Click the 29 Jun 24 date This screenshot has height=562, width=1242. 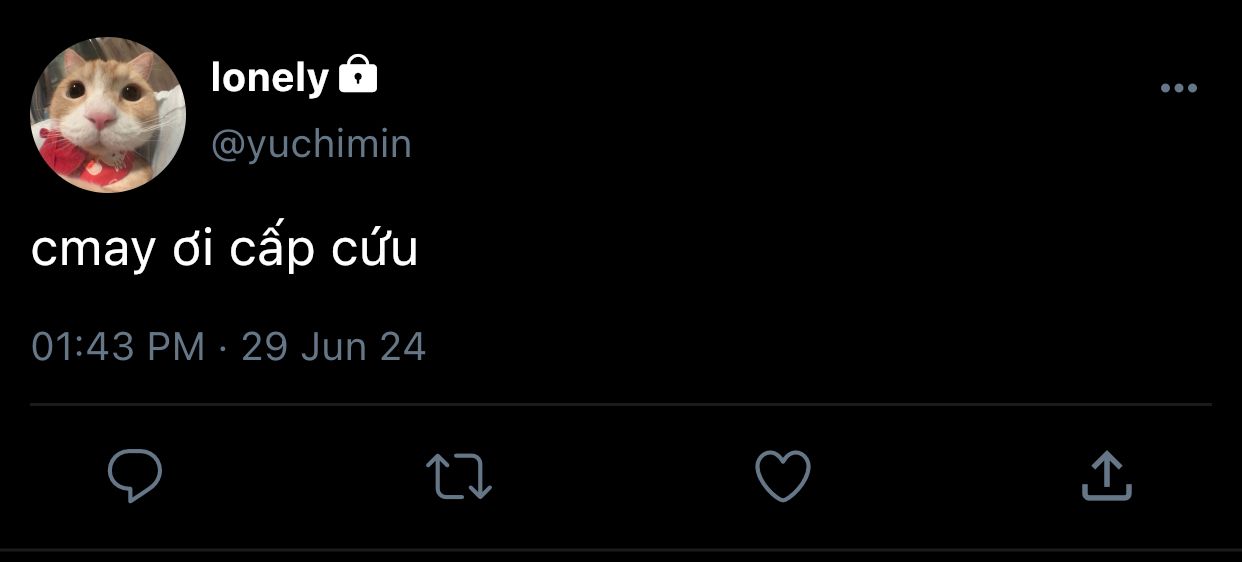[x=334, y=347]
